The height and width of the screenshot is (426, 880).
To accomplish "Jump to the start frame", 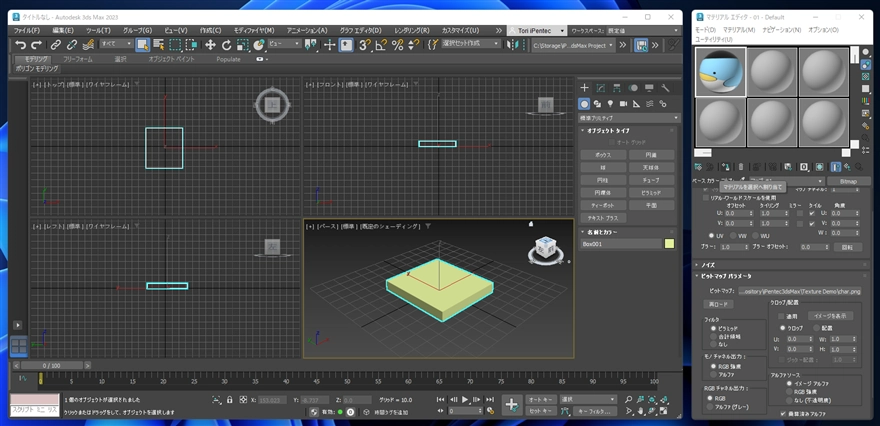I will pos(442,400).
